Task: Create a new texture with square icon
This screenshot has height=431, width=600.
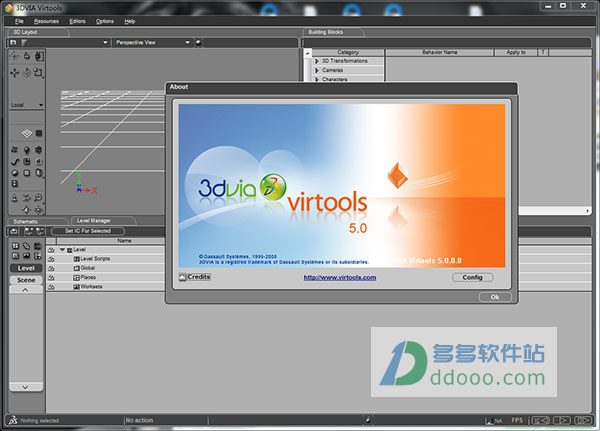Action: [x=26, y=173]
